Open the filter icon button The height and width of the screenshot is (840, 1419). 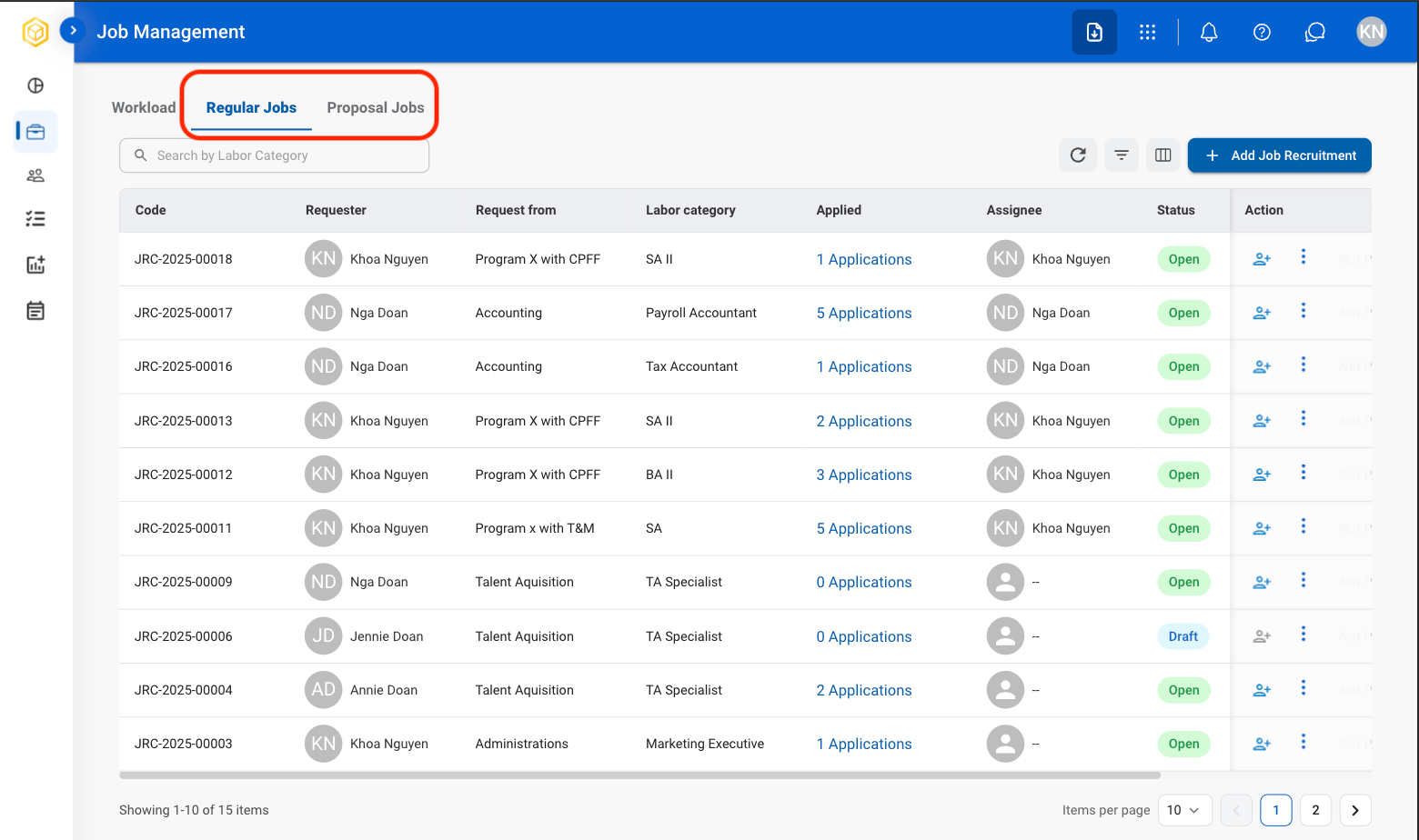click(x=1122, y=155)
